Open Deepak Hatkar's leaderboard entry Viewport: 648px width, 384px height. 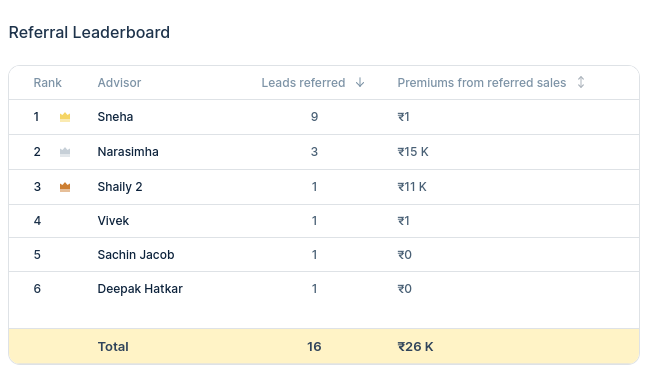click(x=140, y=289)
